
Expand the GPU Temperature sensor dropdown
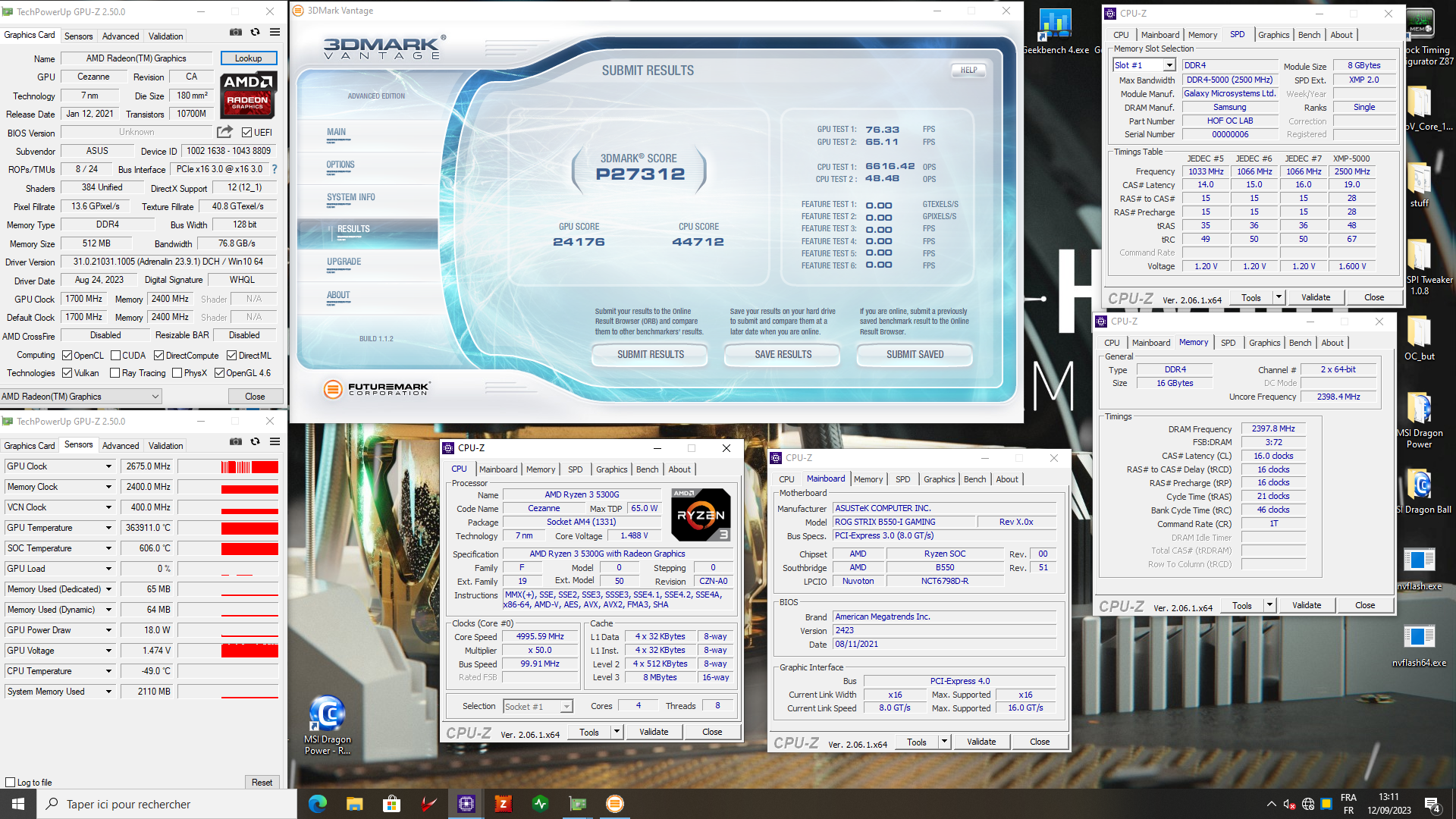coord(108,528)
